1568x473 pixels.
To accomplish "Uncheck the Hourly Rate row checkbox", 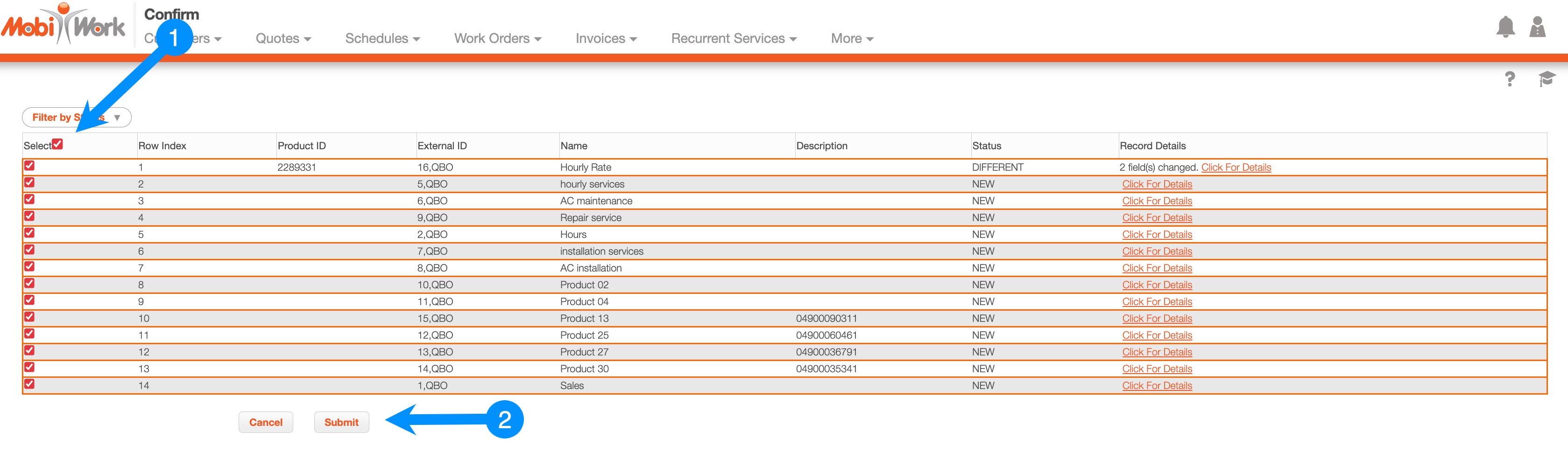I will click(29, 166).
